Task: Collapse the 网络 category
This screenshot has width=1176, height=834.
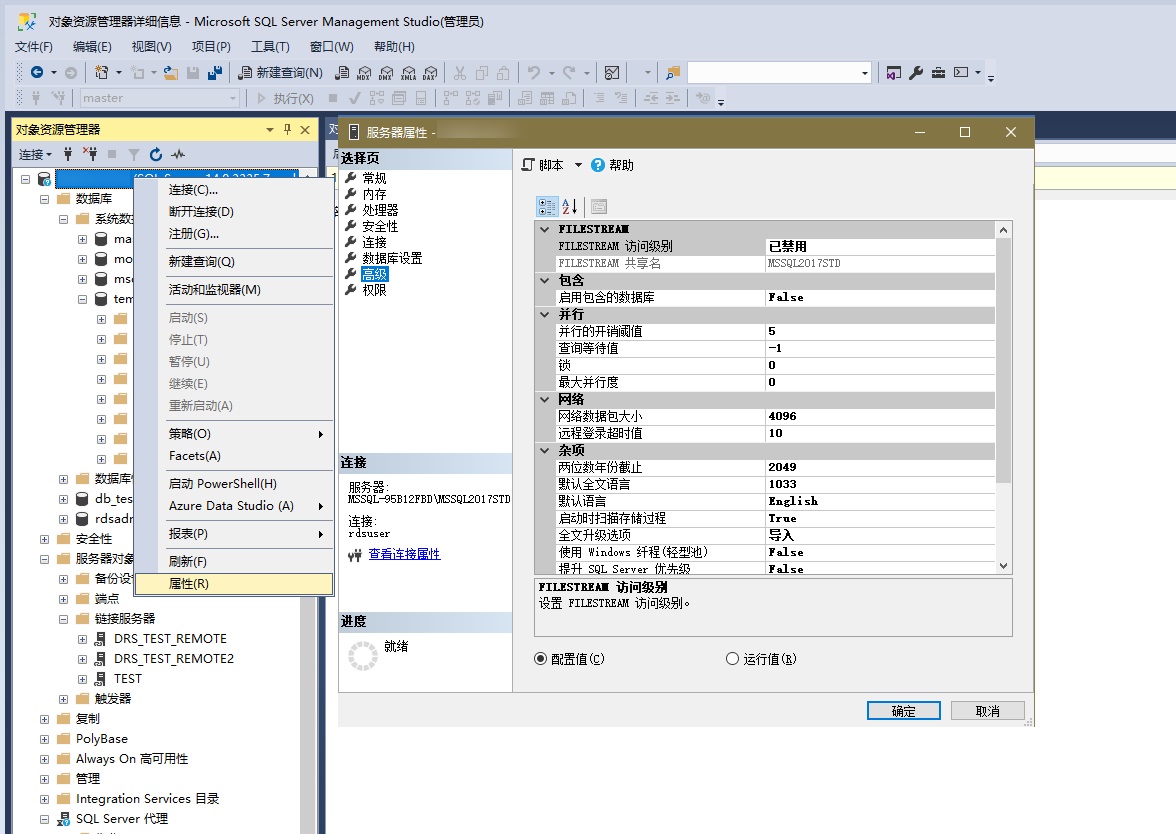Action: (x=545, y=399)
